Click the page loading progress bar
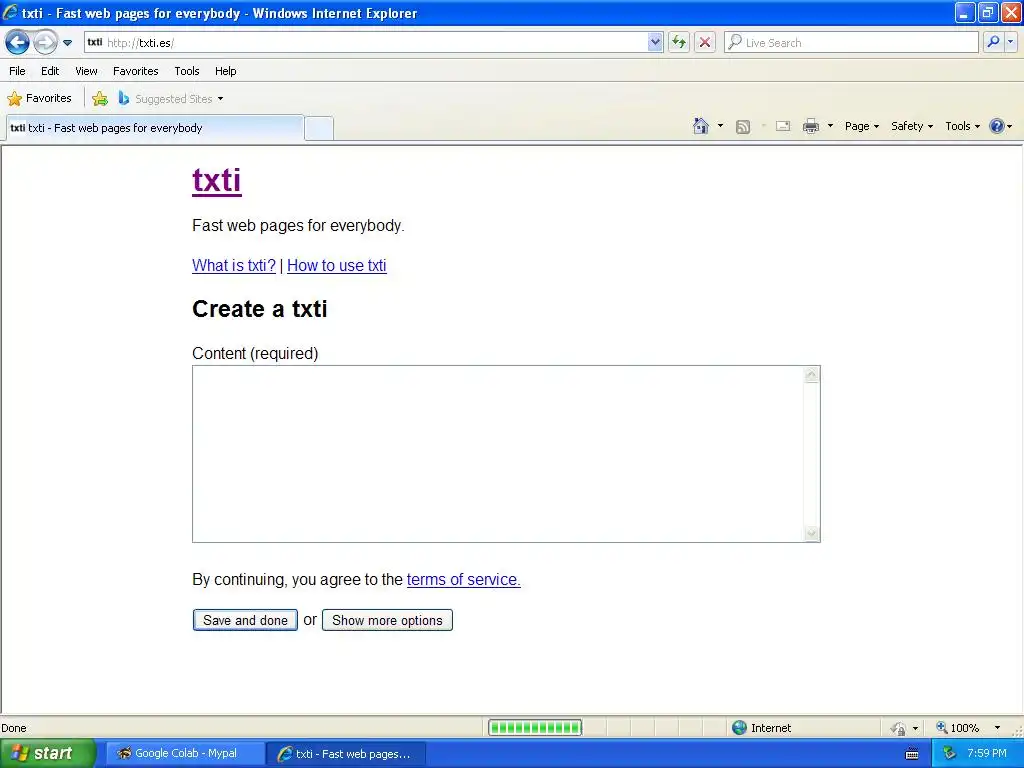The width and height of the screenshot is (1024, 768). pyautogui.click(x=535, y=728)
